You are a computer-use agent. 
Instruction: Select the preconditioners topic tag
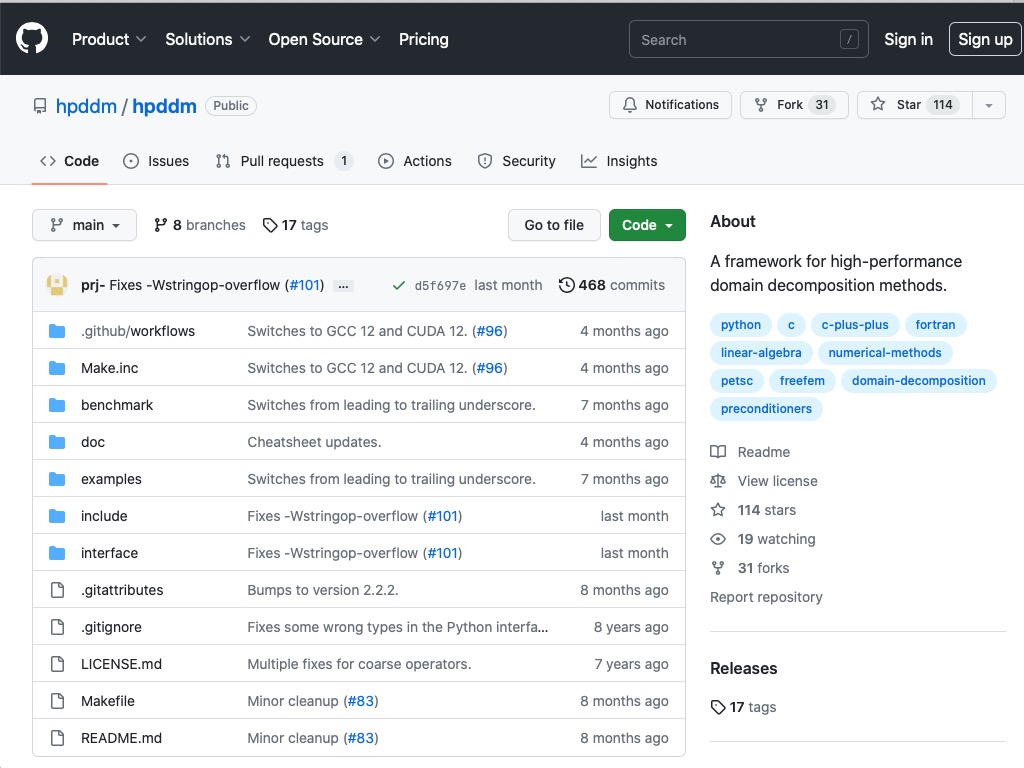pos(766,409)
